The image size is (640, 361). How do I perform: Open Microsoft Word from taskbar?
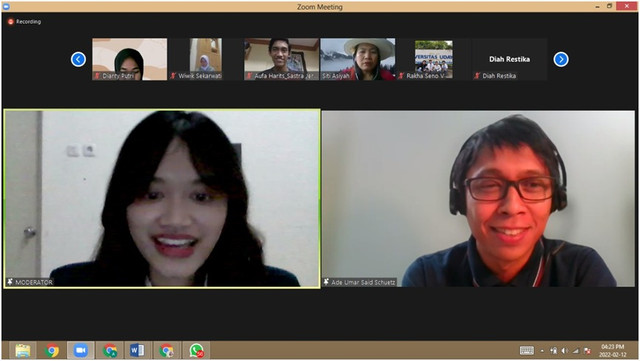(x=137, y=350)
